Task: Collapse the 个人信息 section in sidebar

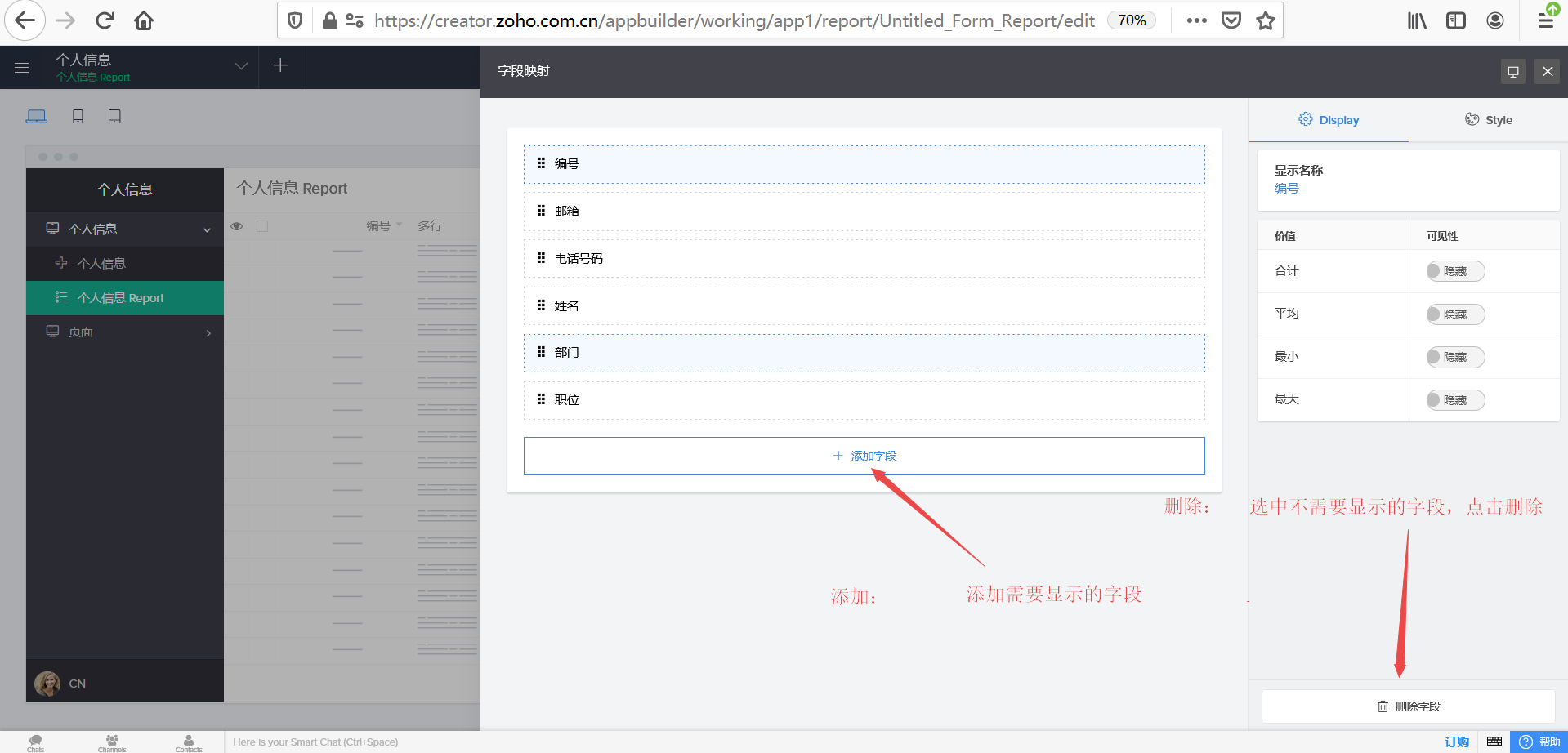Action: (x=207, y=229)
